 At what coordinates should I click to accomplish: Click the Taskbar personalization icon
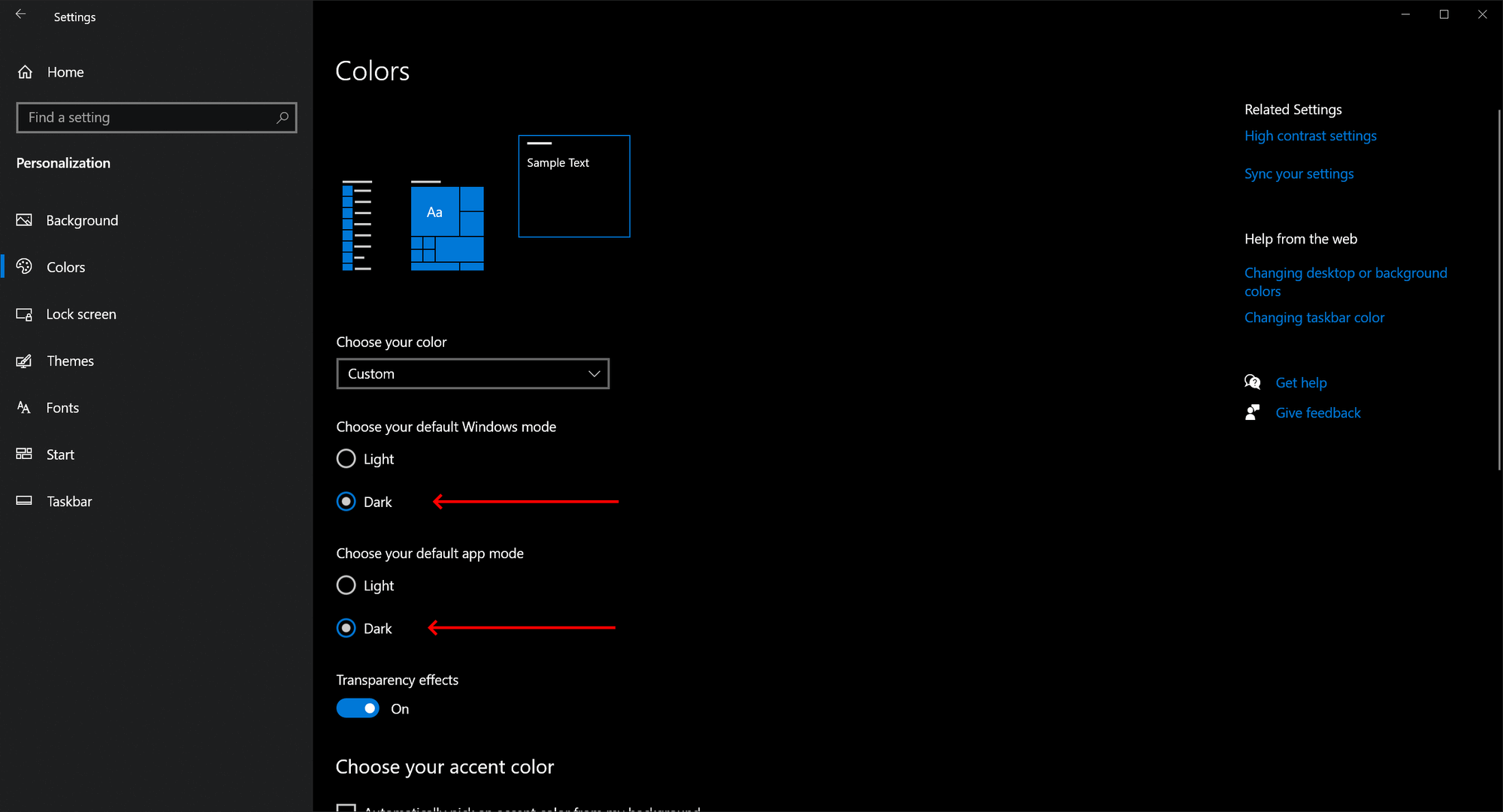click(x=24, y=500)
